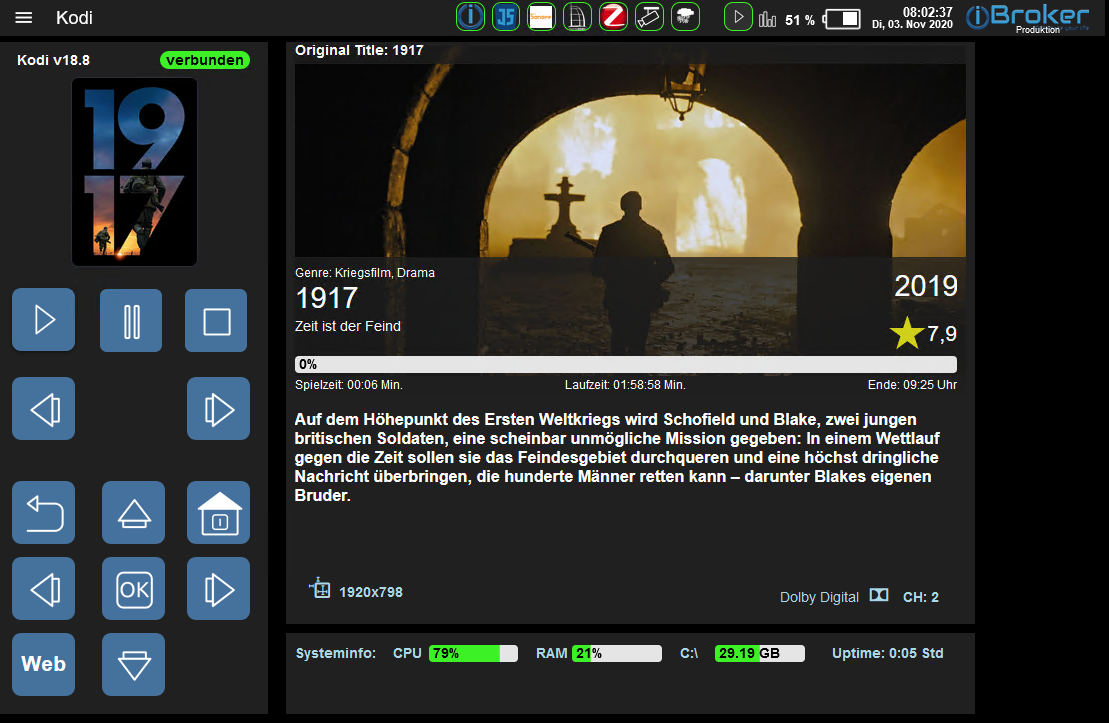Click the clock showing 08:02:37
The height and width of the screenshot is (723, 1109).
coord(928,12)
